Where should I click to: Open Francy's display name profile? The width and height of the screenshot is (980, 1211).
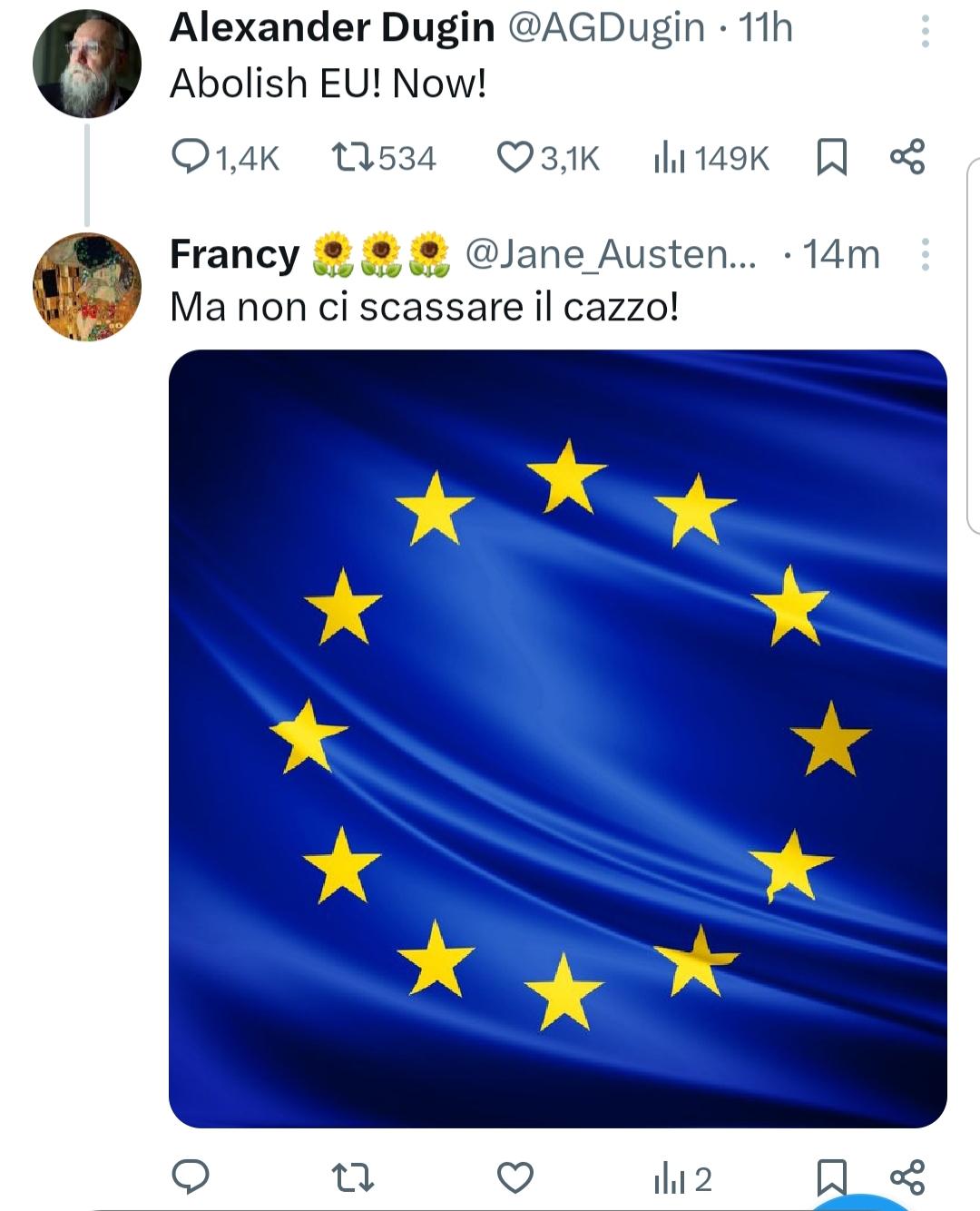point(234,255)
